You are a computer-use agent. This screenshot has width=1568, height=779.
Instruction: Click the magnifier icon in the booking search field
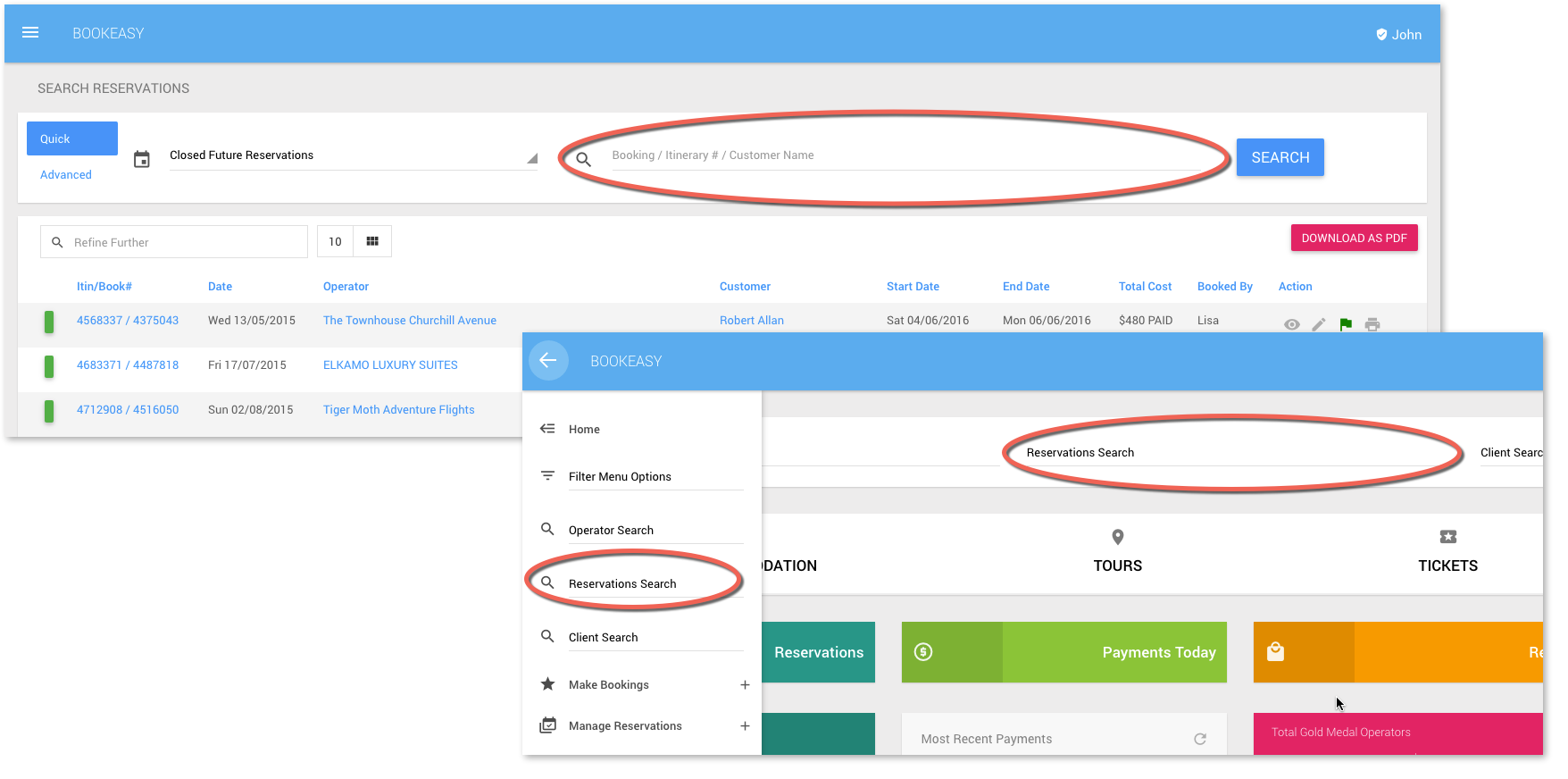pos(584,160)
